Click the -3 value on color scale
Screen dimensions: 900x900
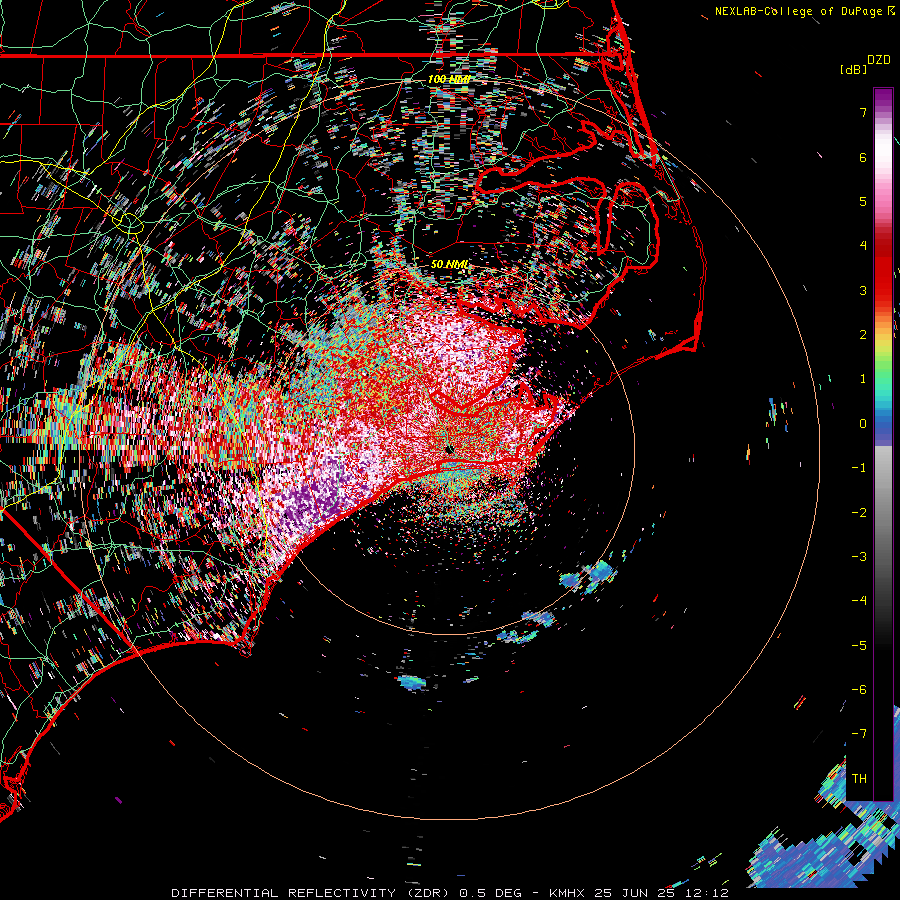click(859, 557)
